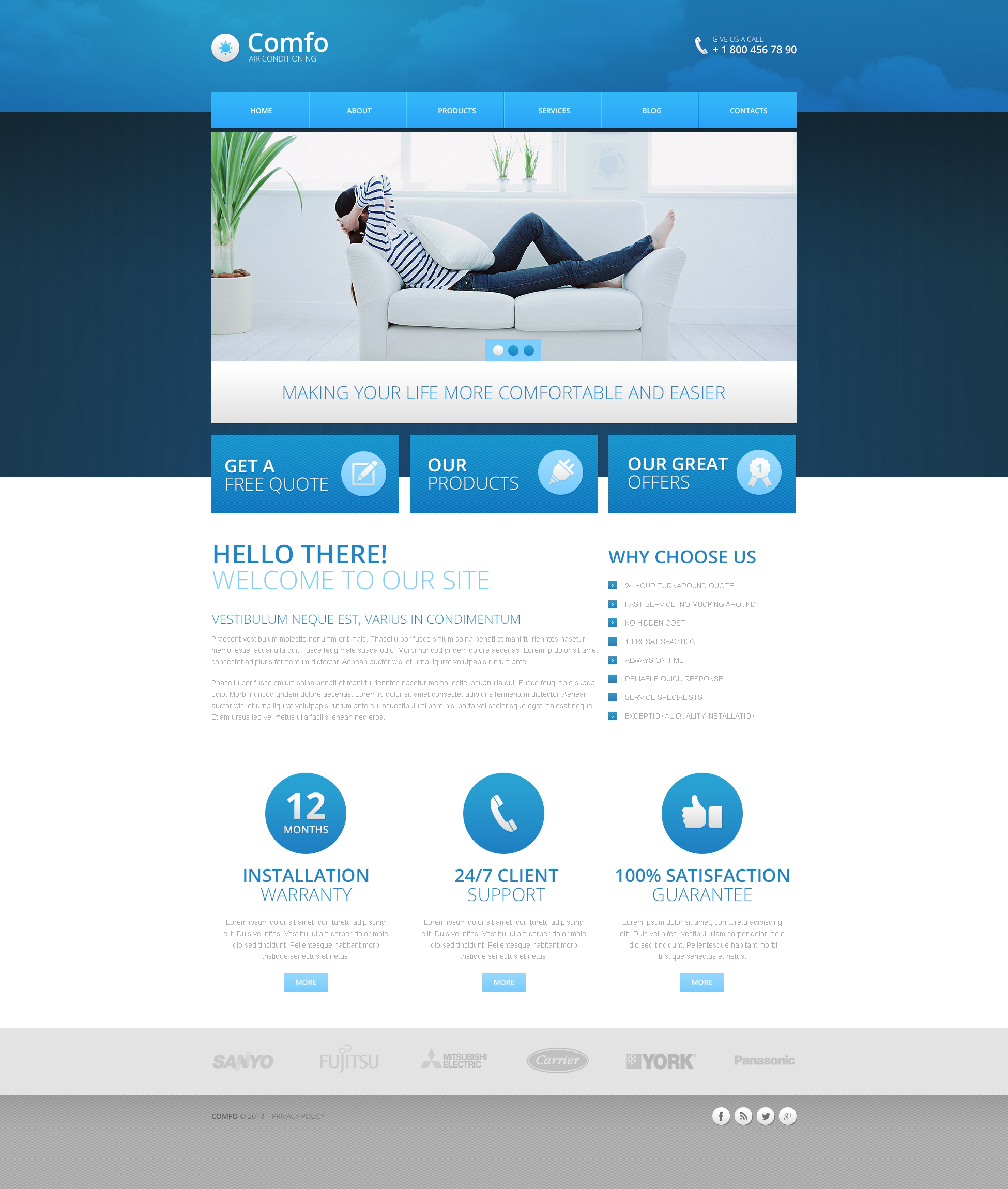Viewport: 1008px width, 1189px height.
Task: Click the satisfaction guarantee MORE button
Action: click(x=700, y=980)
